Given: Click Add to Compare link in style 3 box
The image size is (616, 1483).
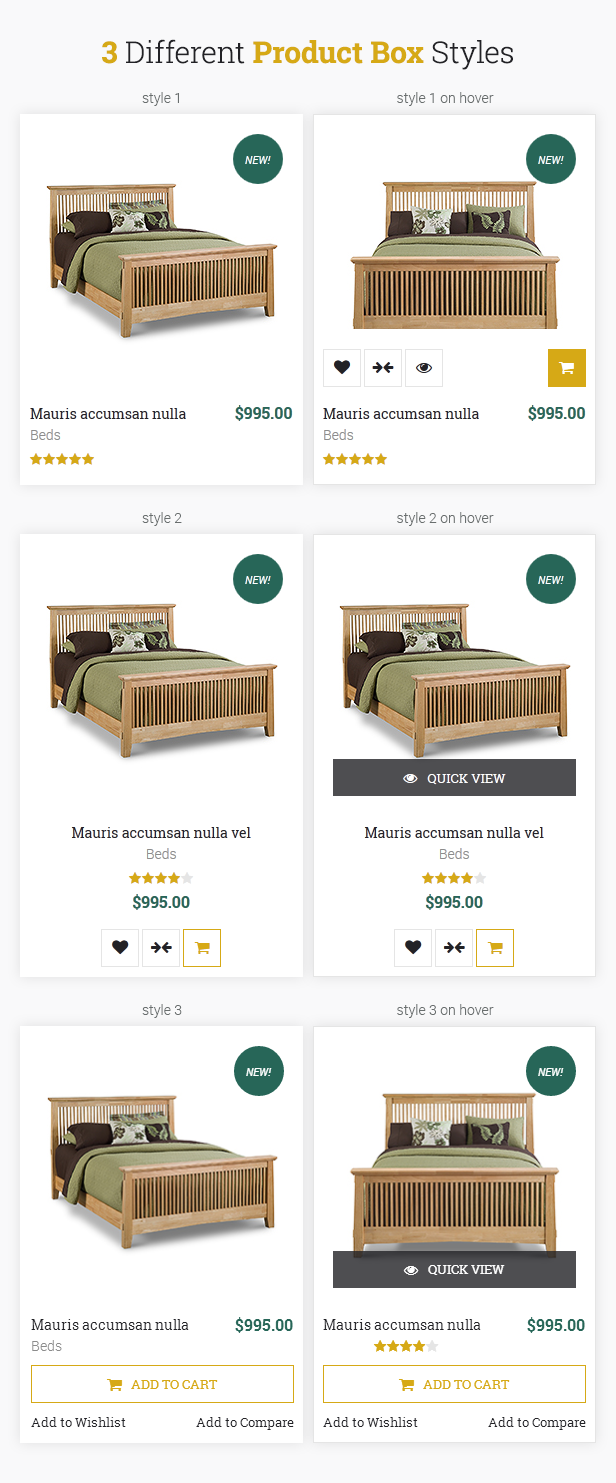Looking at the screenshot, I should click(245, 1422).
